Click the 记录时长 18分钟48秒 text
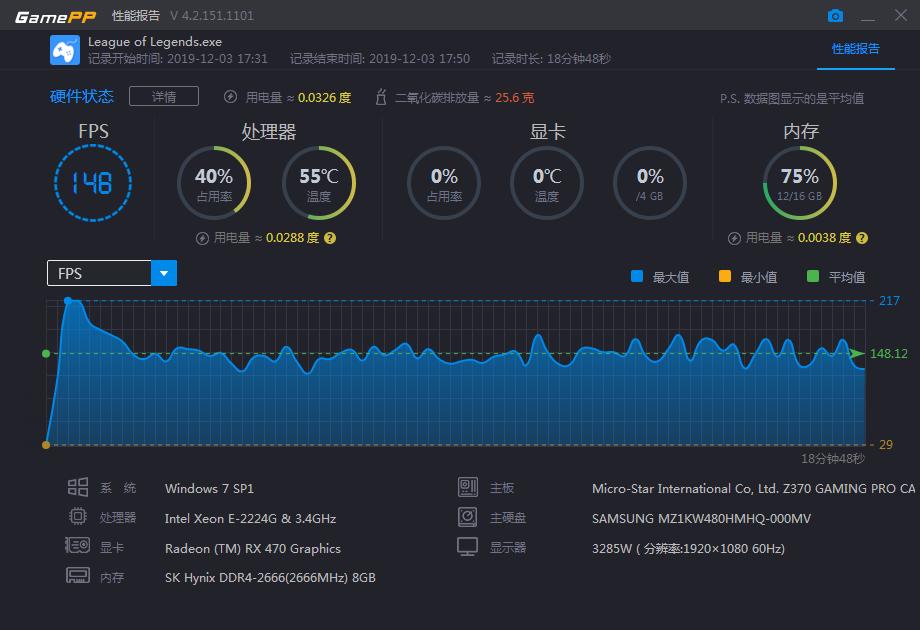 point(552,59)
